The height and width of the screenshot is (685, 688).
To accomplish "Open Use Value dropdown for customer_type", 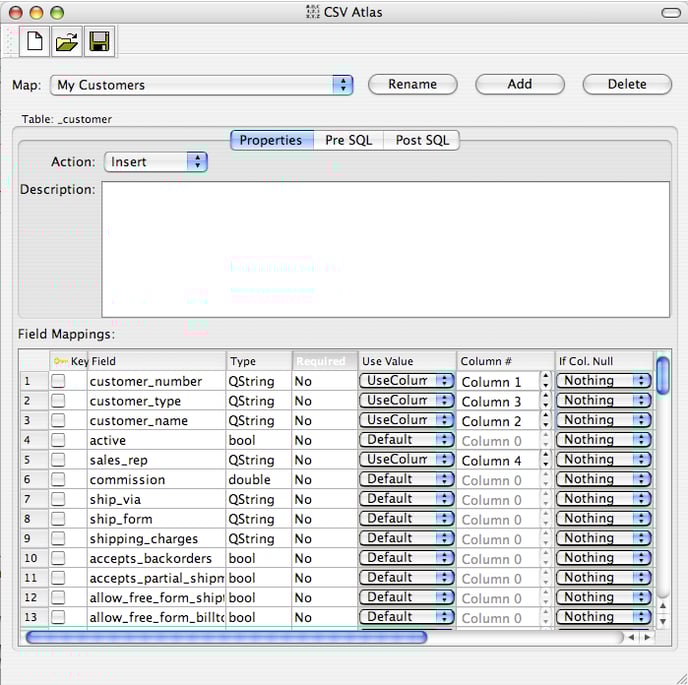I will tap(406, 401).
